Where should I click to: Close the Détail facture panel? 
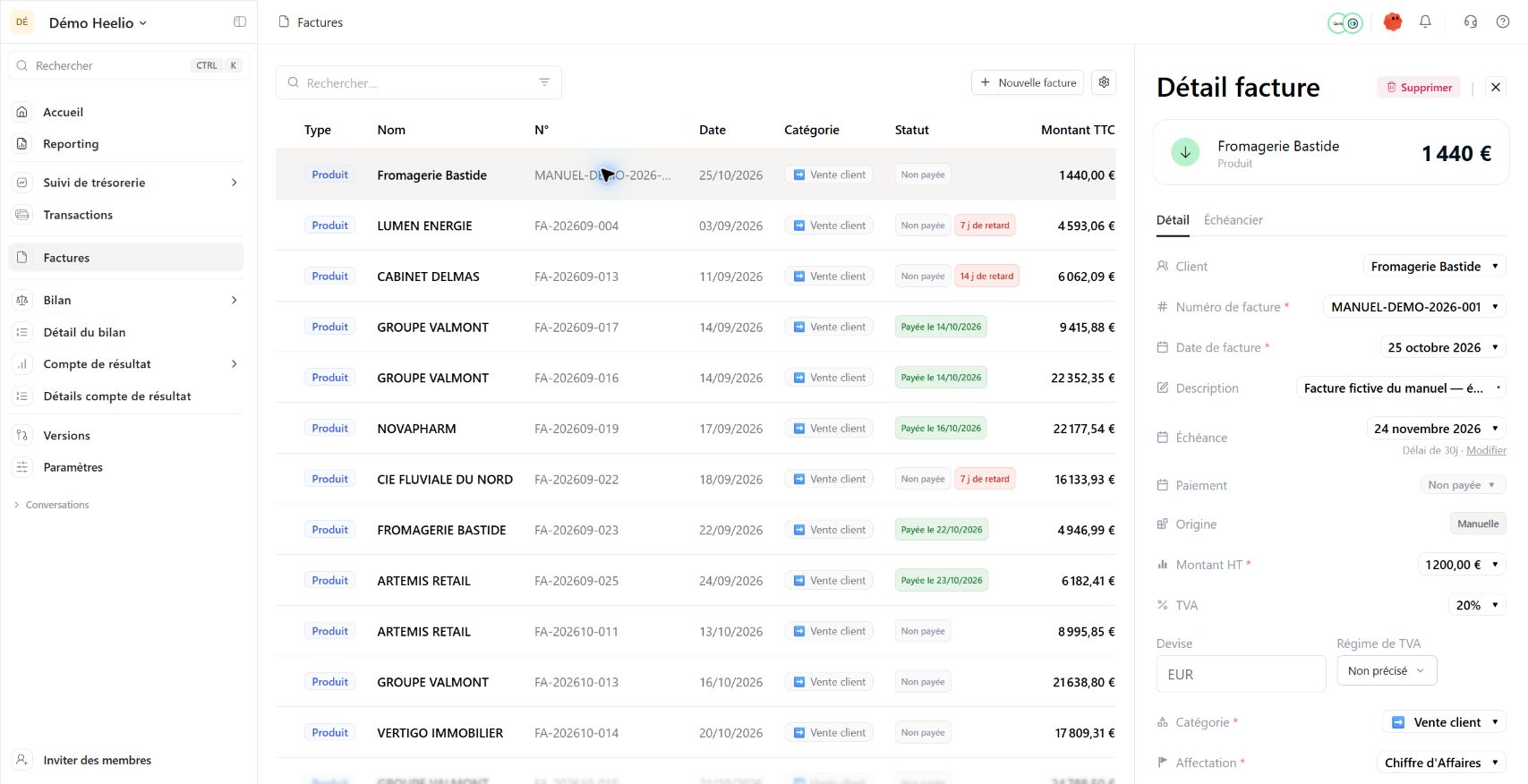(1496, 87)
